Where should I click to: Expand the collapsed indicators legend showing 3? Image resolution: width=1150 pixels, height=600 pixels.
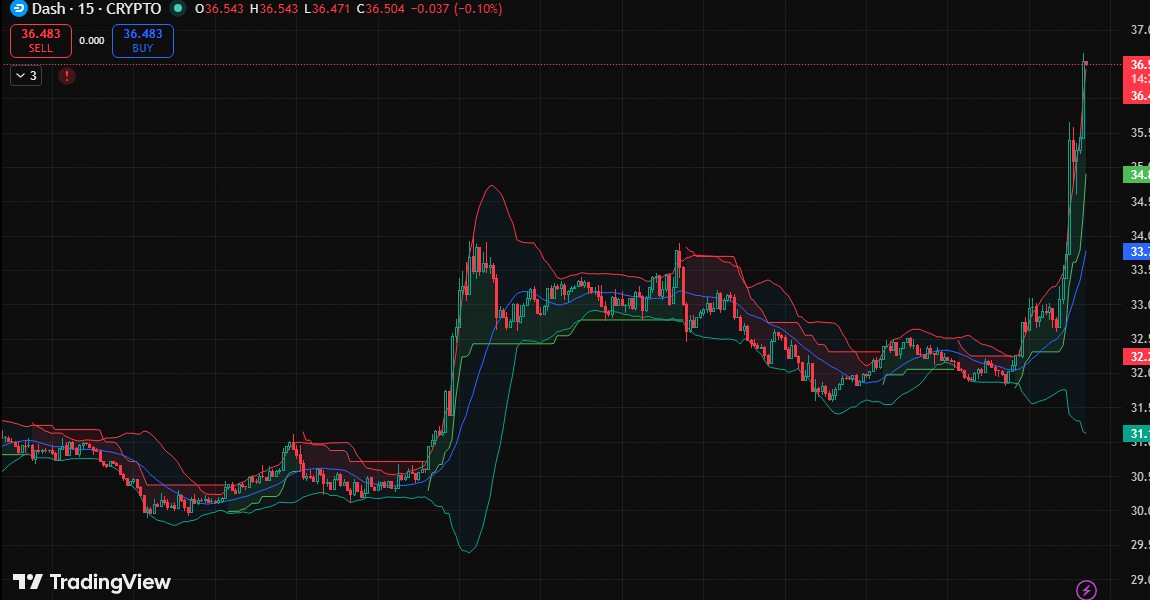[26, 75]
